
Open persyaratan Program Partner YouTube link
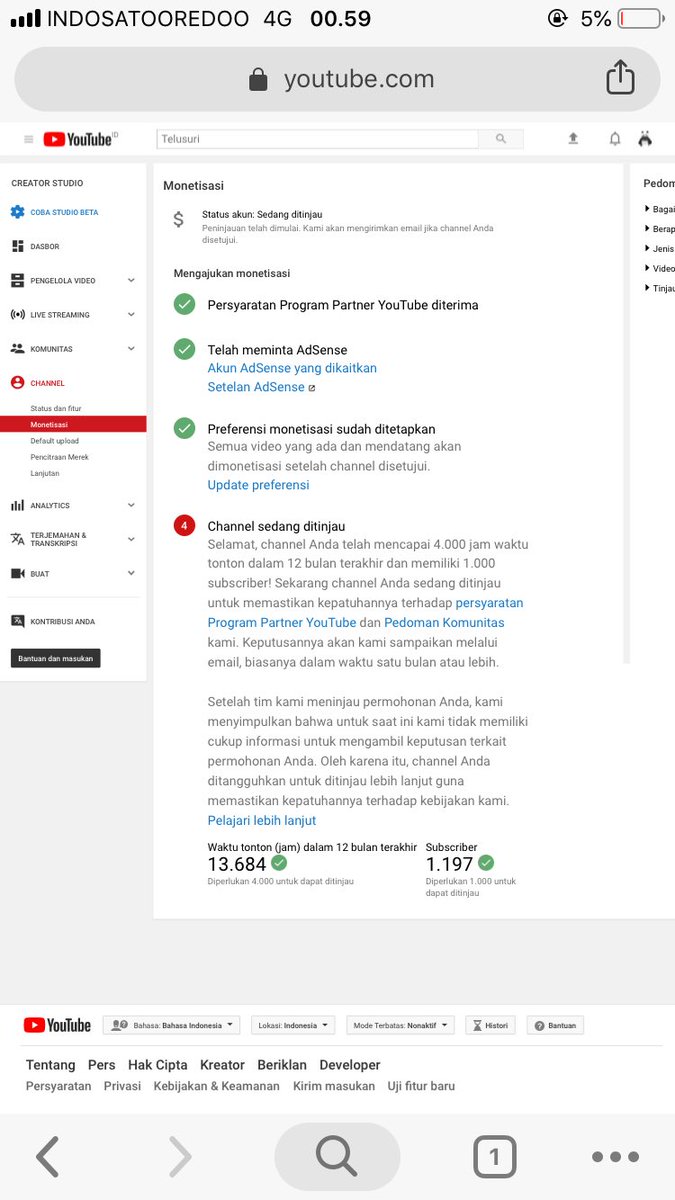pyautogui.click(x=365, y=613)
